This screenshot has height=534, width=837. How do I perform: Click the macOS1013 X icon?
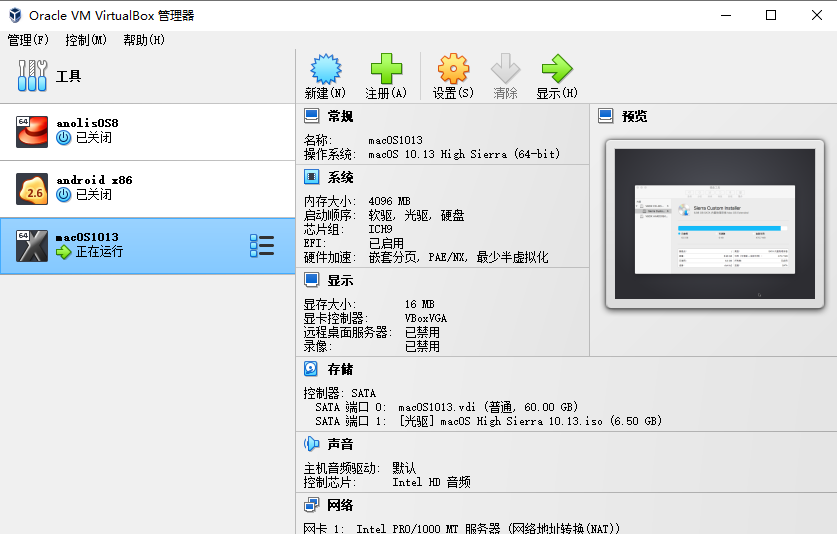click(x=32, y=246)
